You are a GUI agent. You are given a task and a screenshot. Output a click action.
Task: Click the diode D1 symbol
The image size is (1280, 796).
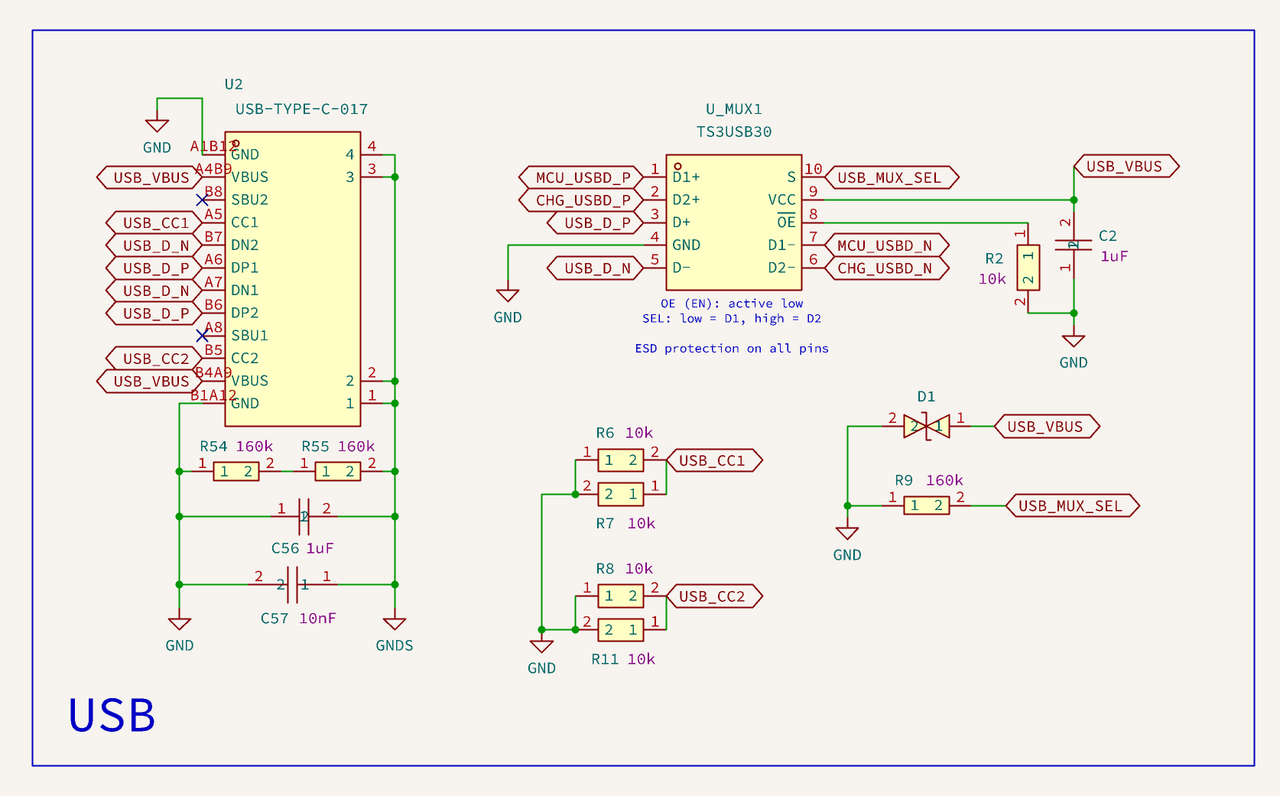[x=924, y=426]
